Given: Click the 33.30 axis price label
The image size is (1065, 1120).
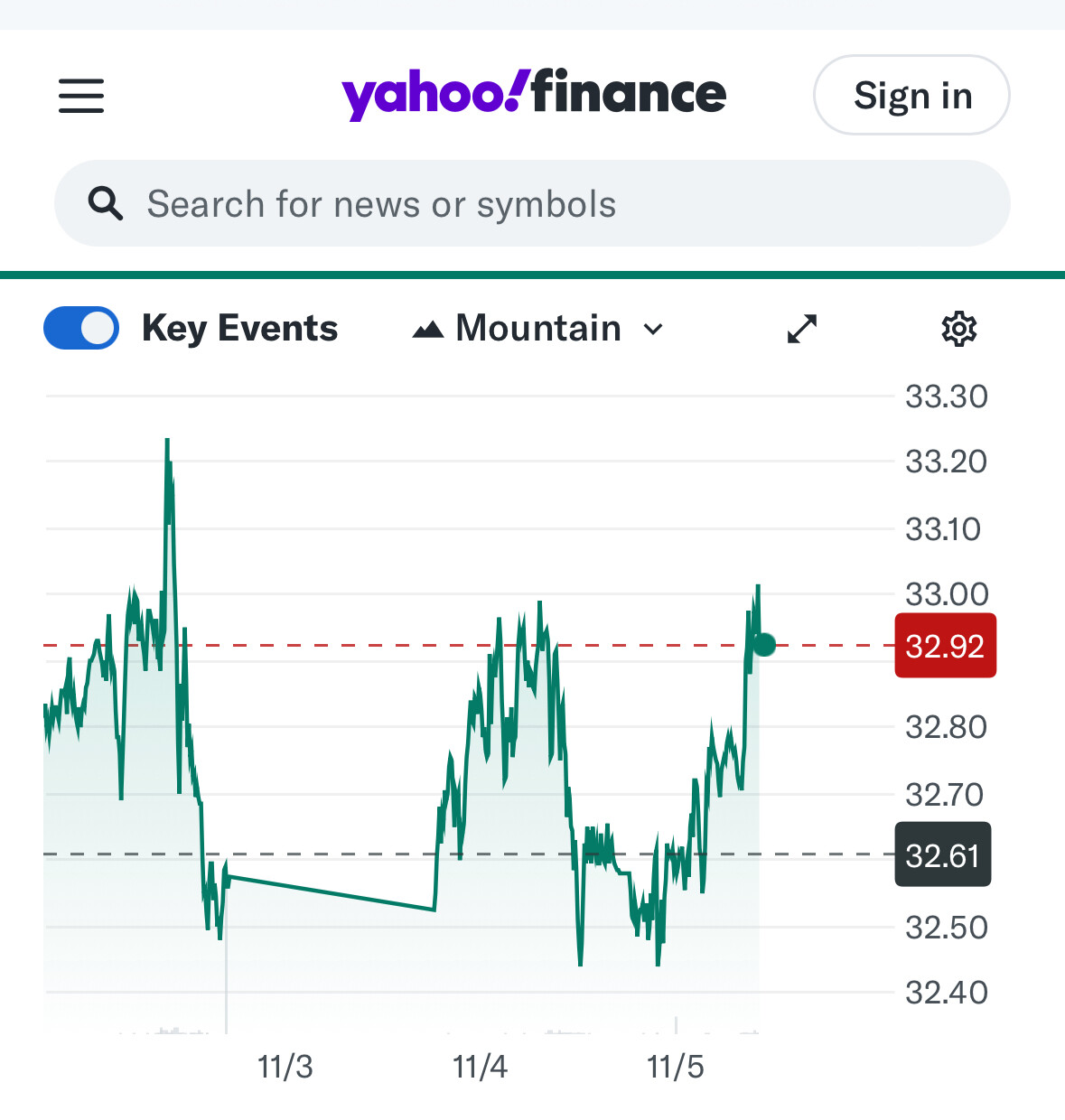Looking at the screenshot, I should tap(947, 397).
